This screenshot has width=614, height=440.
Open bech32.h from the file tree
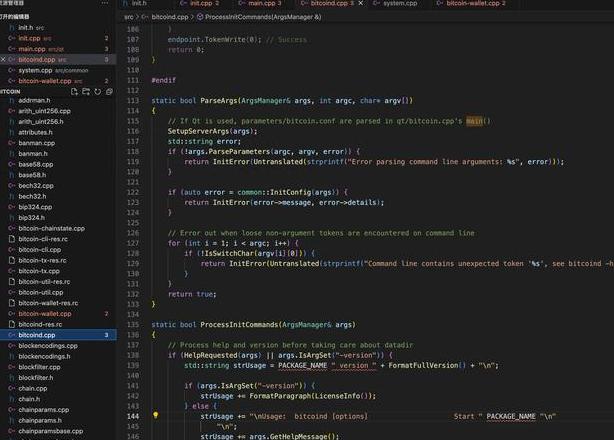point(58,197)
